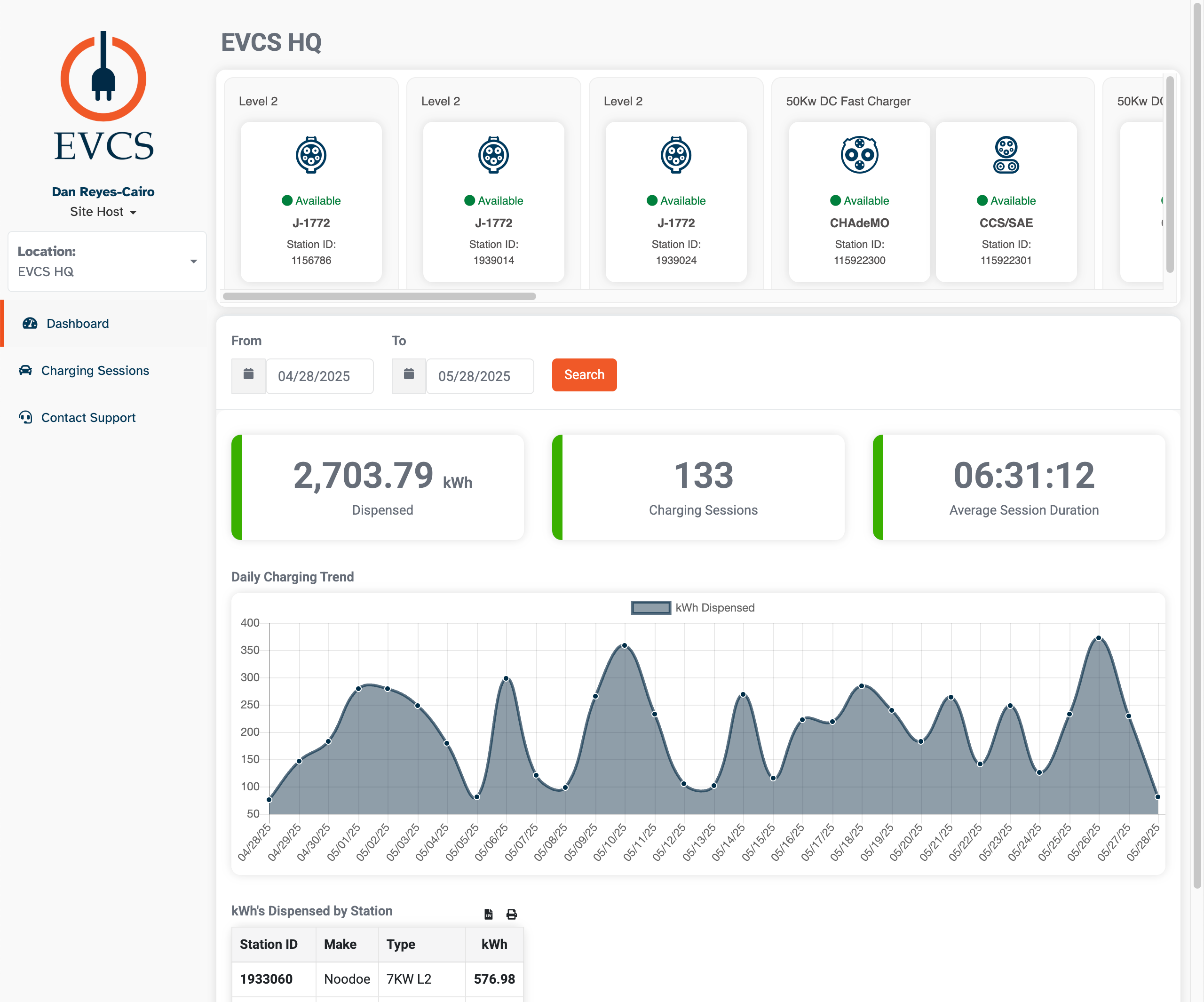Open the Dashboard menu item
The image size is (1204, 1002).
[x=78, y=324]
